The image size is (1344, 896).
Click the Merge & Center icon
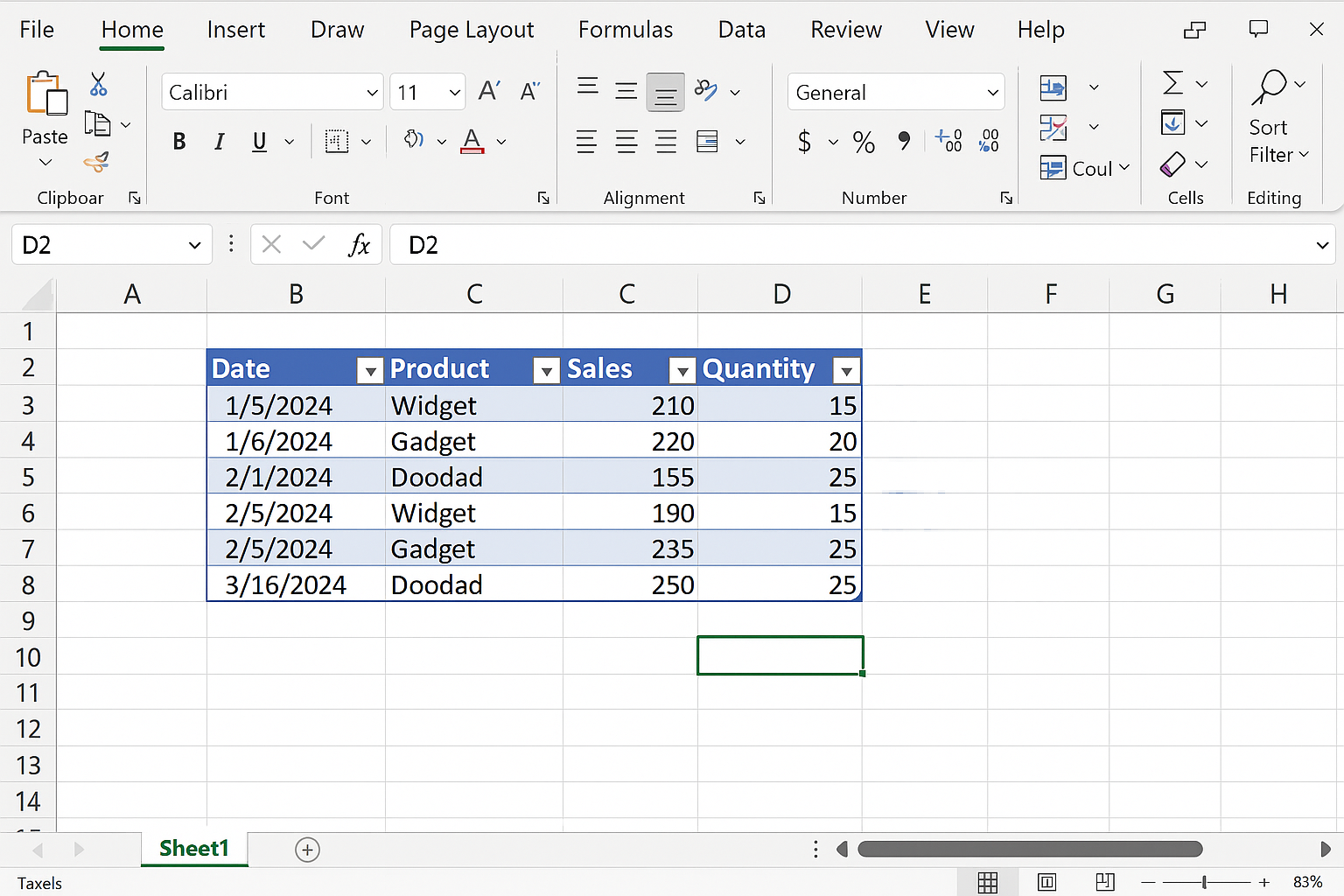coord(707,141)
